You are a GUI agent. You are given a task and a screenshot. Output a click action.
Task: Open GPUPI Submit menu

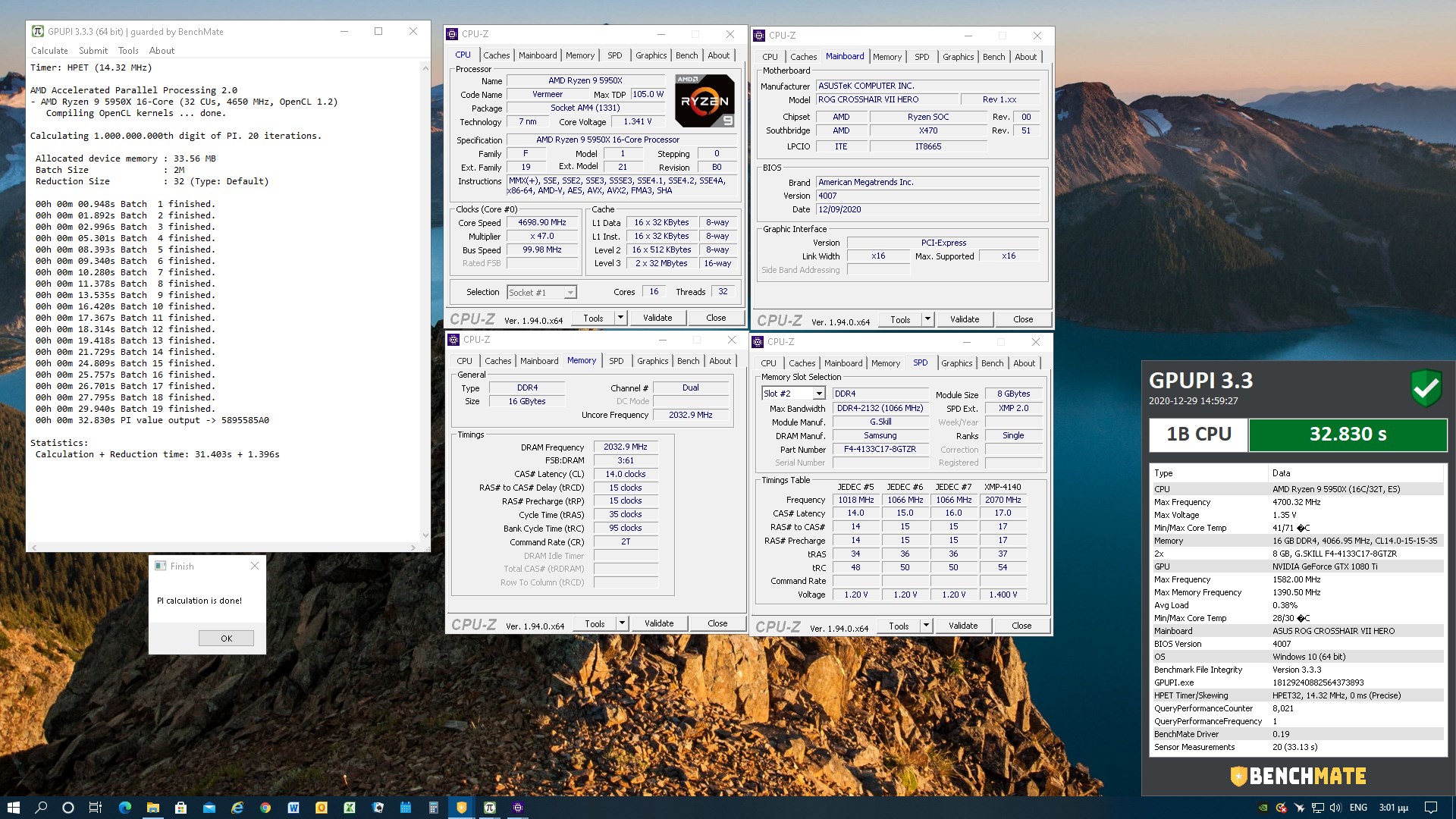[x=93, y=51]
